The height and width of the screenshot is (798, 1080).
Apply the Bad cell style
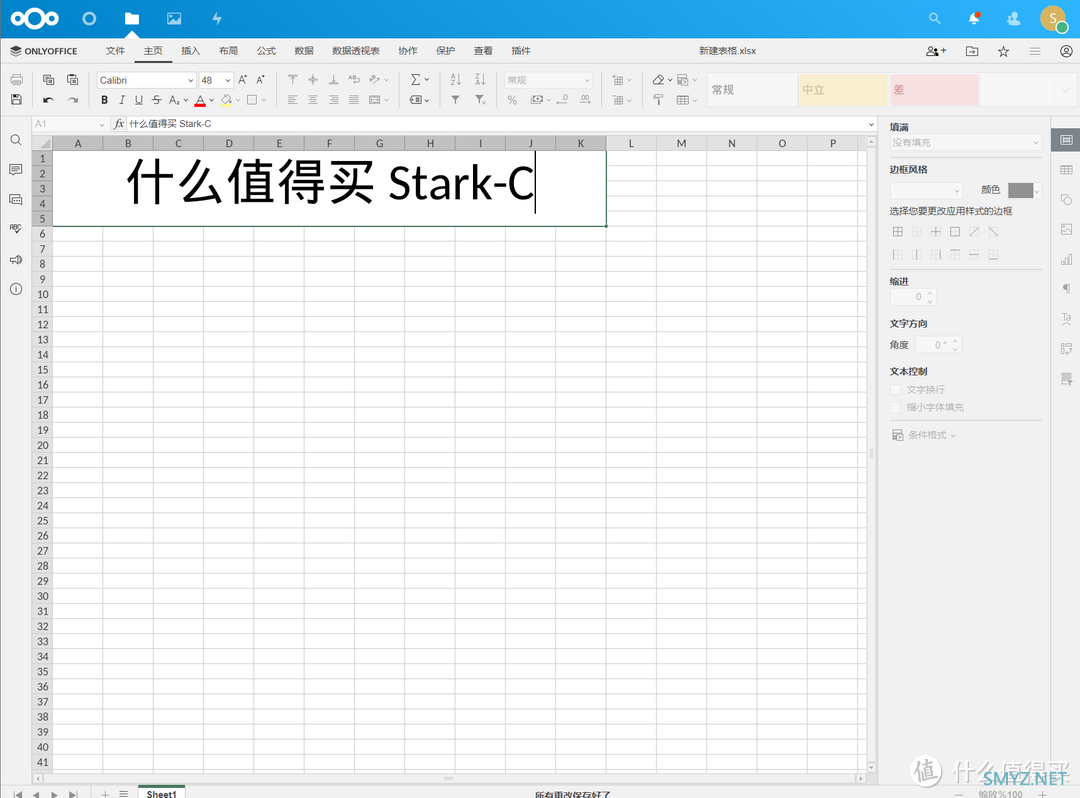point(934,90)
